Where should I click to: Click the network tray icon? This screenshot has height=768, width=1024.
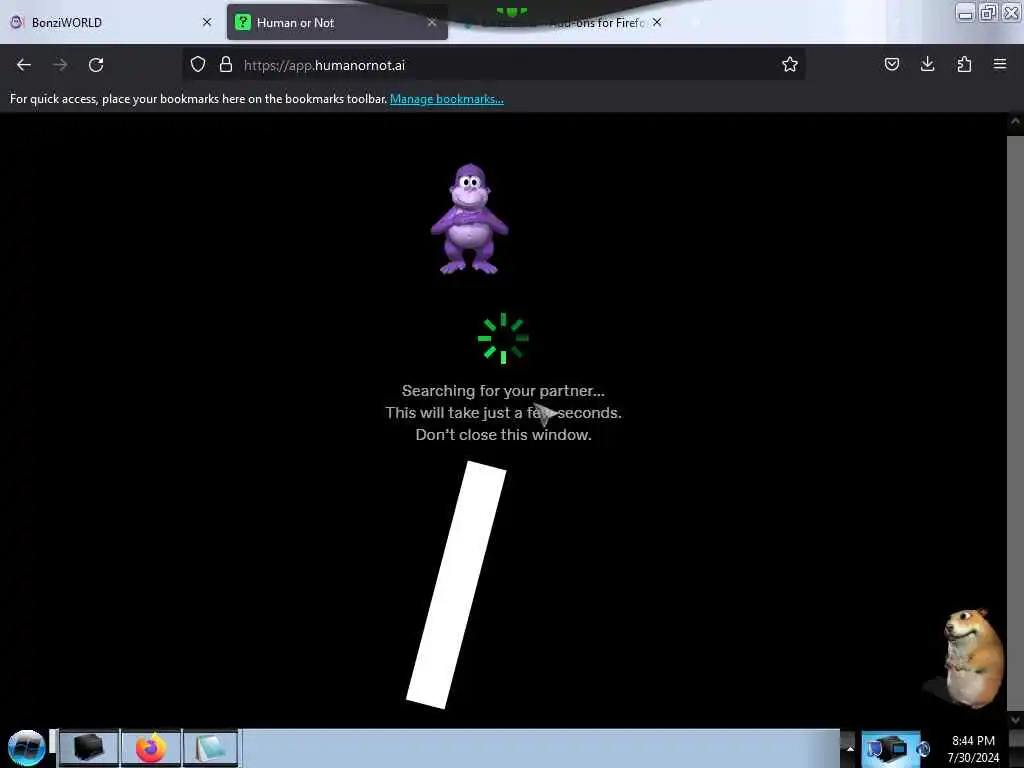pos(889,748)
